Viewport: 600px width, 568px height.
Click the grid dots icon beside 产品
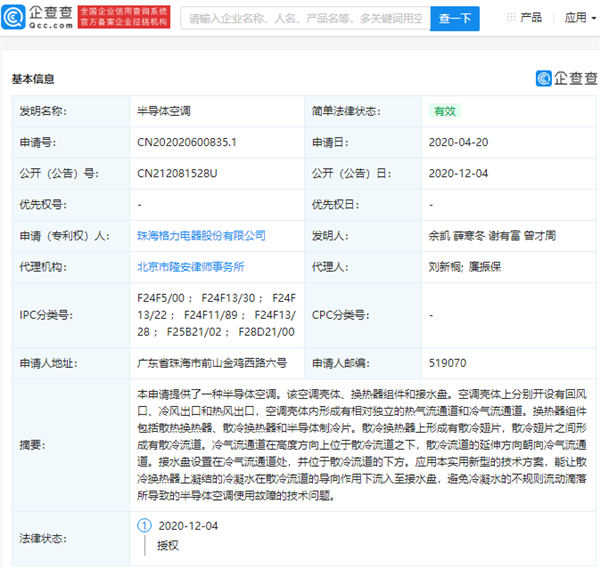click(509, 18)
